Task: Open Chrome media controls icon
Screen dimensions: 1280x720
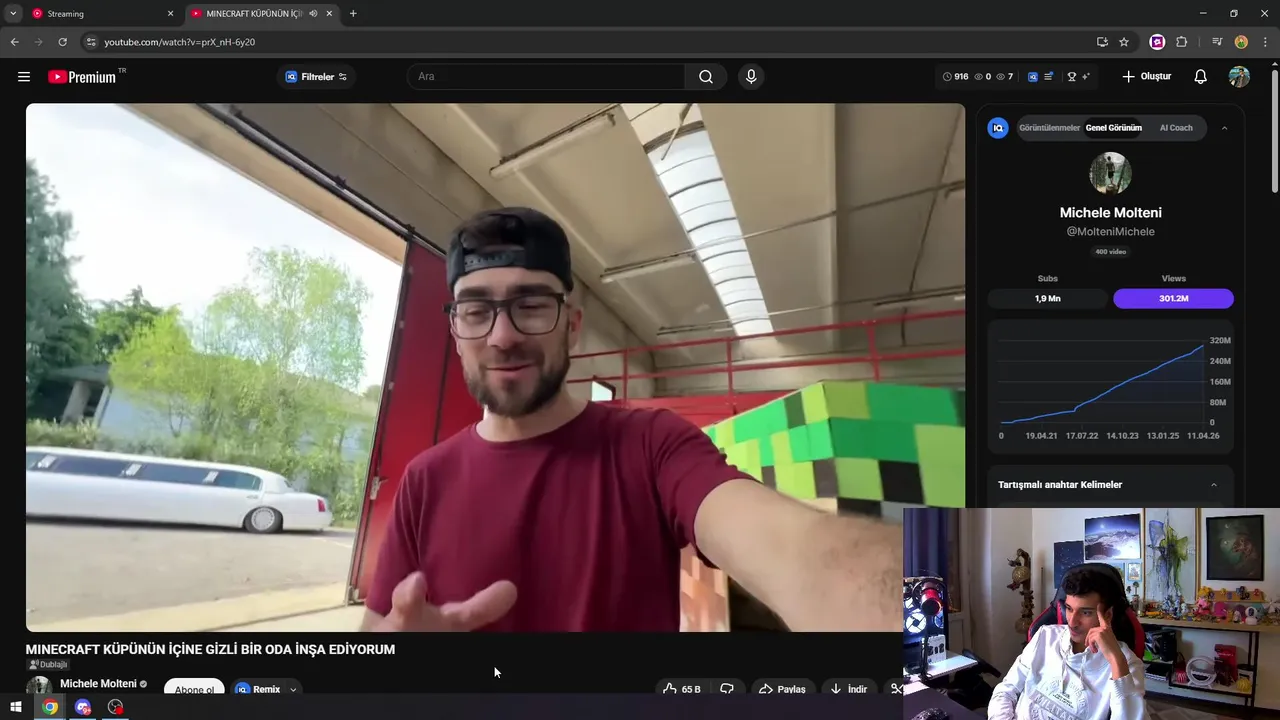Action: tap(1217, 42)
